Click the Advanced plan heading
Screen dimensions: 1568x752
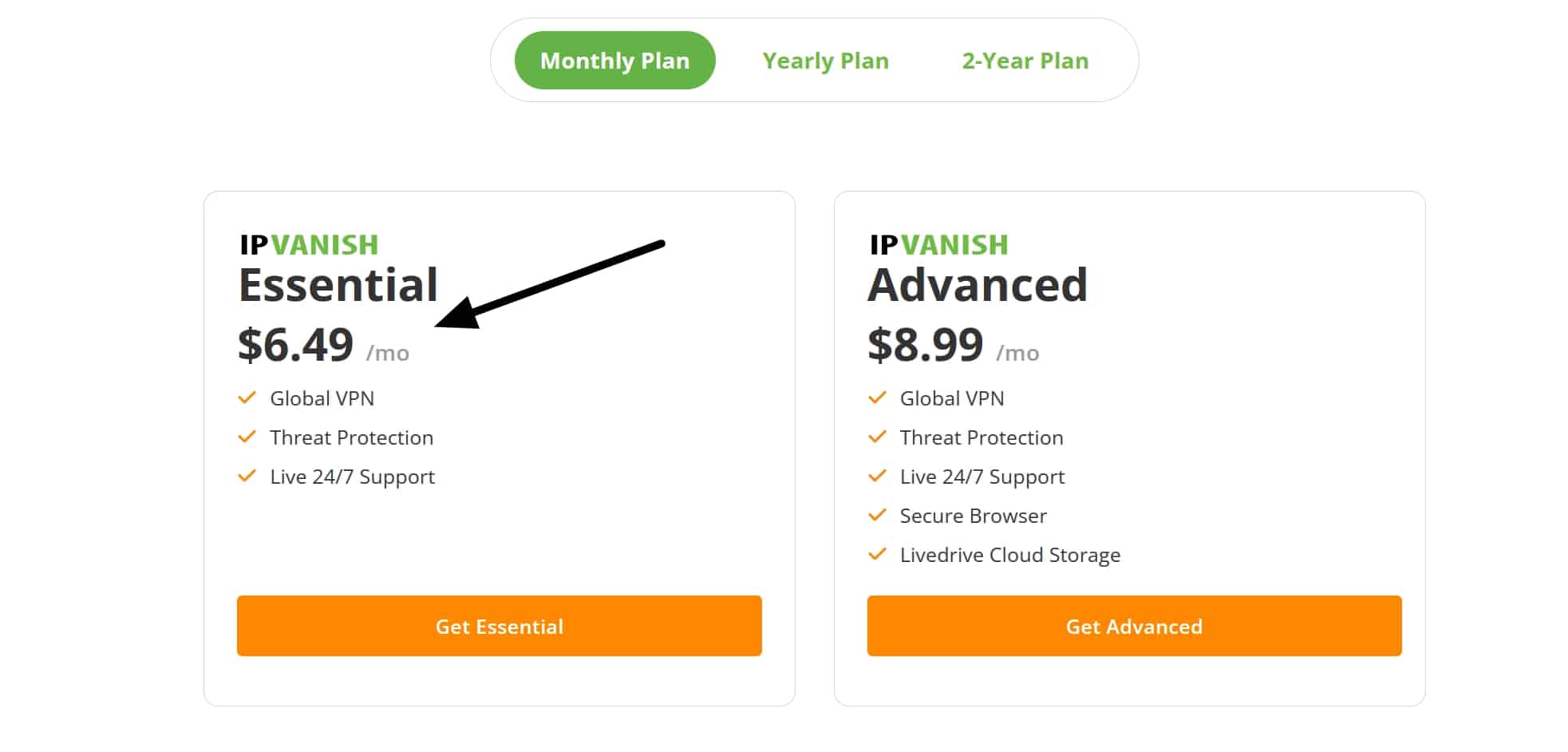click(x=978, y=285)
